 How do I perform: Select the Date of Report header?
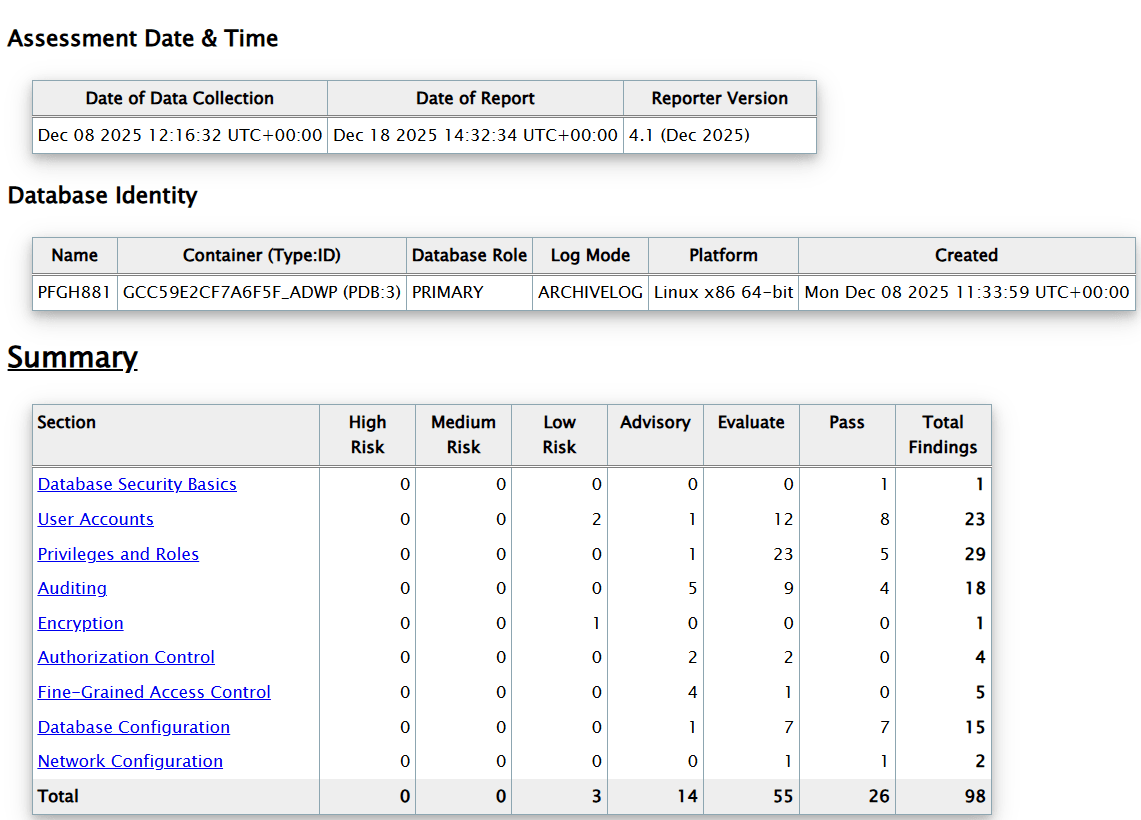[475, 98]
